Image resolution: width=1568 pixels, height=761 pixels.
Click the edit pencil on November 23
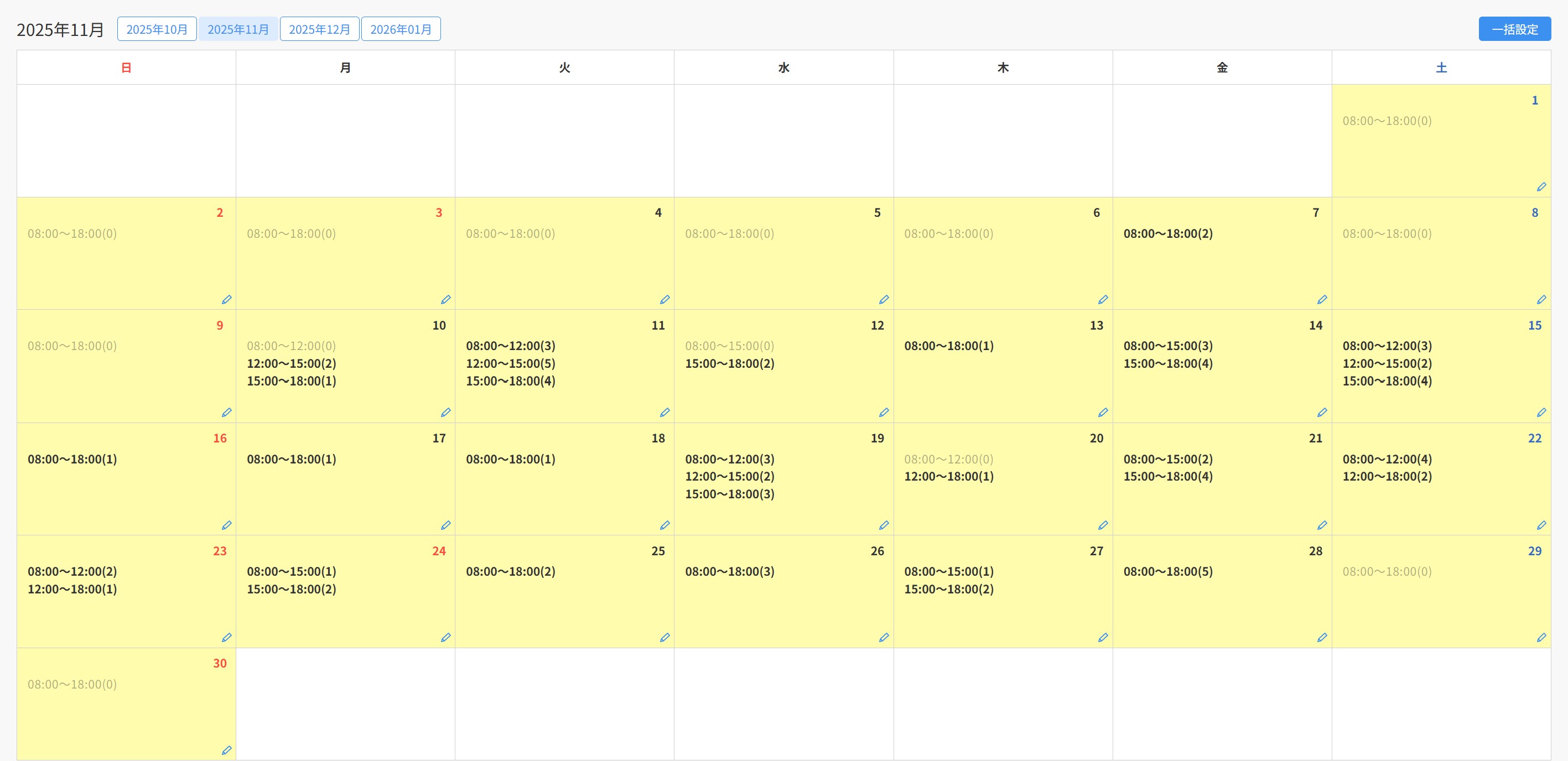pos(226,638)
